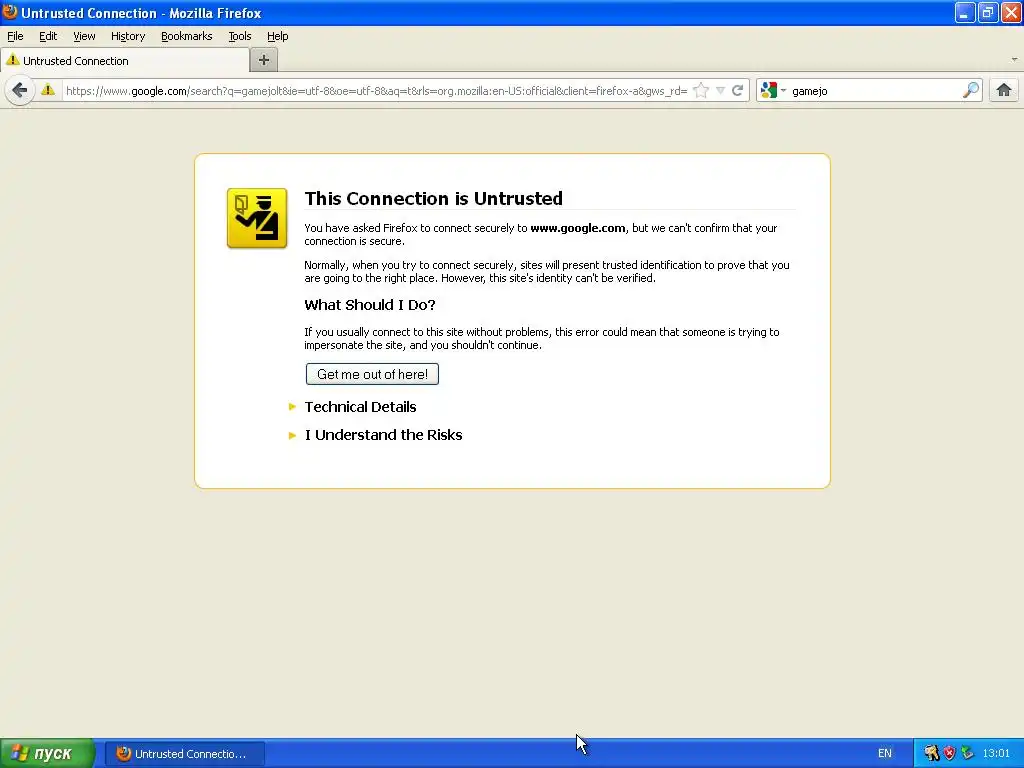Open the Help menu
The width and height of the screenshot is (1024, 768).
[x=278, y=36]
